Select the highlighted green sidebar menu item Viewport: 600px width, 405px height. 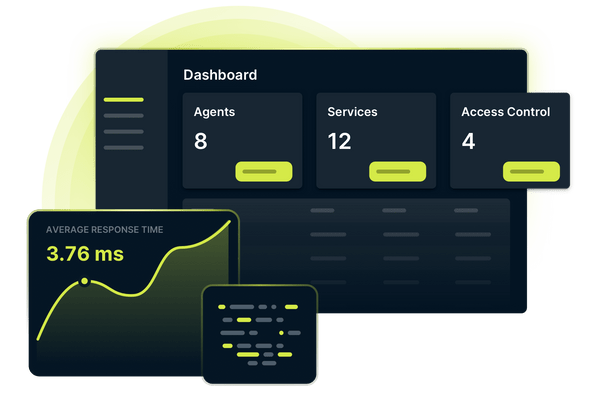pos(123,100)
